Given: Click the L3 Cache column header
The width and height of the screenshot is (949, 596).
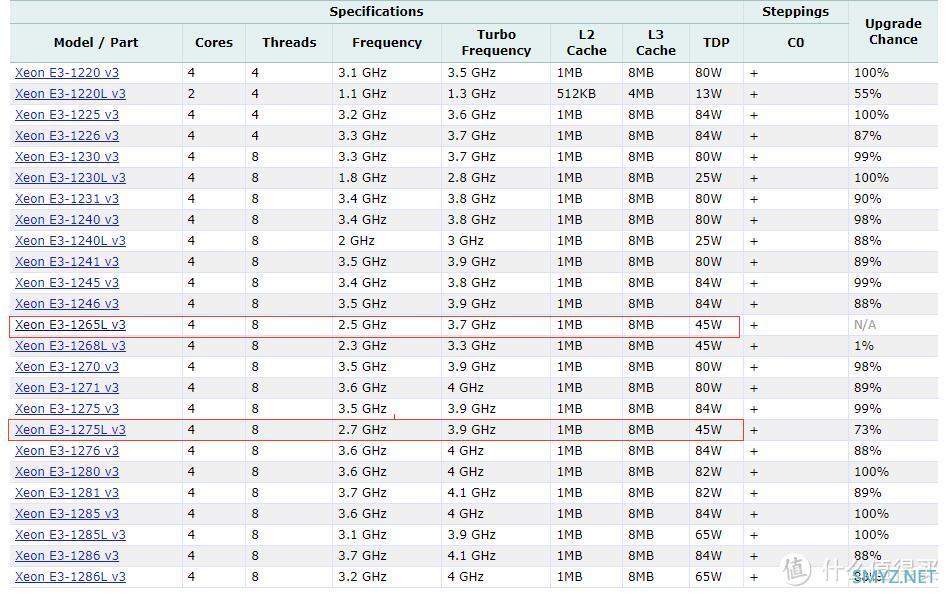Looking at the screenshot, I should (x=655, y=42).
